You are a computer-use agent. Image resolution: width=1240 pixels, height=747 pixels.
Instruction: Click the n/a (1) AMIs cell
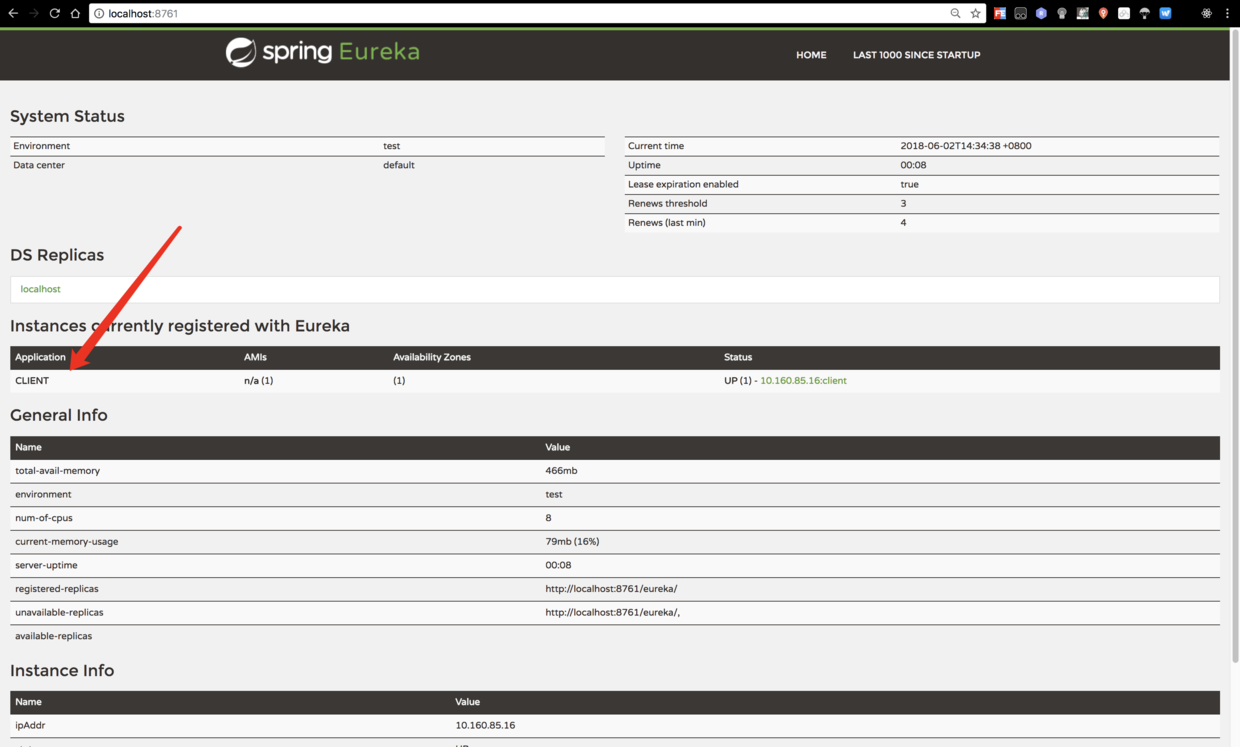tap(258, 381)
